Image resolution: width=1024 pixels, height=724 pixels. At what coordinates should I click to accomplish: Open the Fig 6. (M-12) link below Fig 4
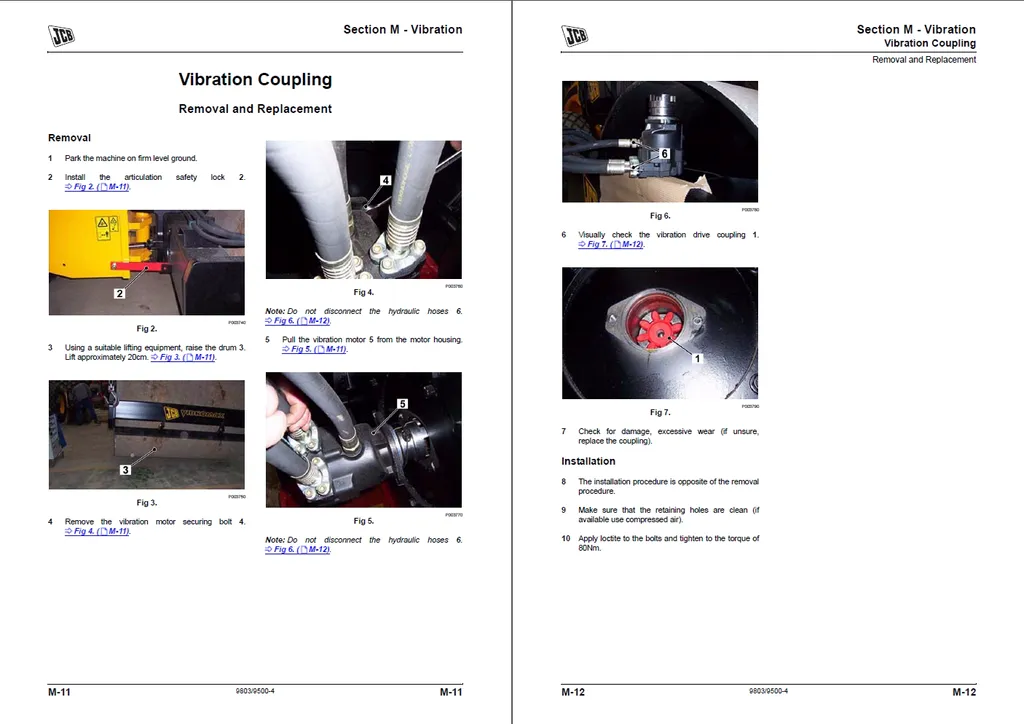click(x=298, y=321)
